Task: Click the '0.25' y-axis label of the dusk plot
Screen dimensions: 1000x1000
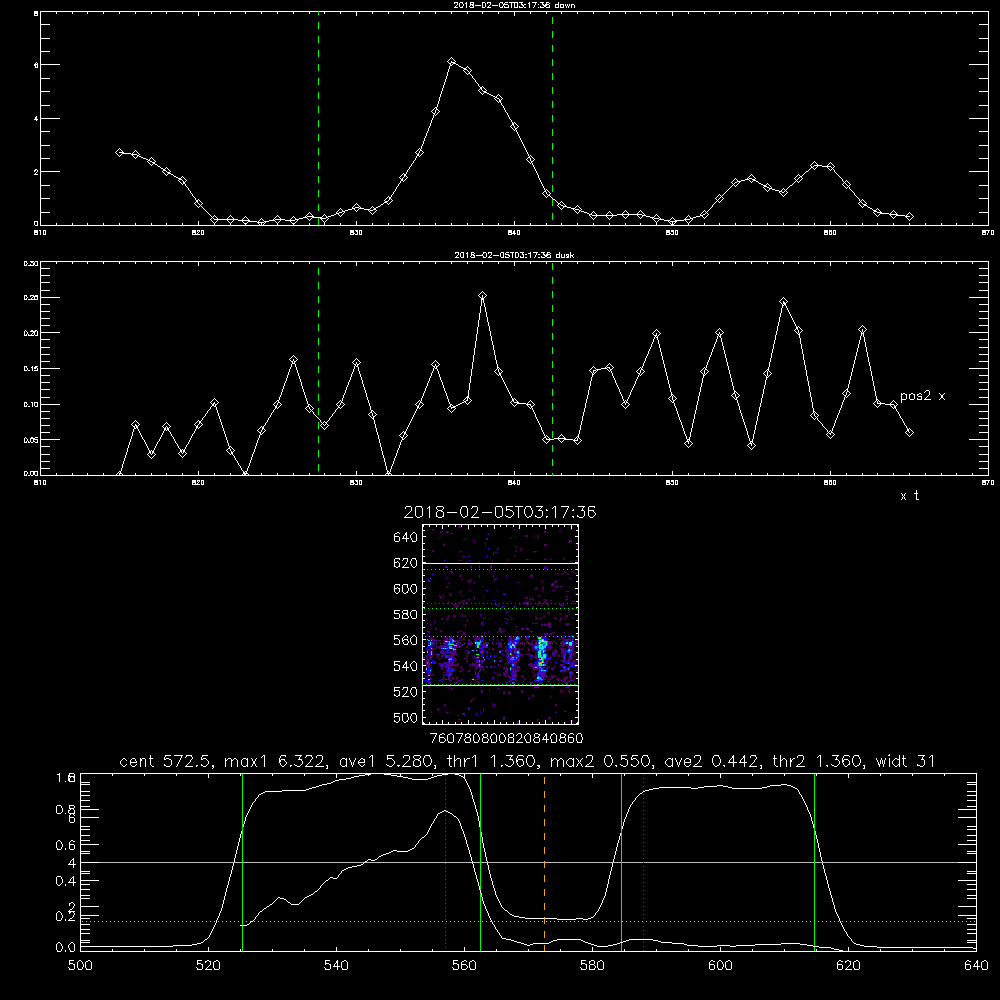Action: click(x=31, y=298)
